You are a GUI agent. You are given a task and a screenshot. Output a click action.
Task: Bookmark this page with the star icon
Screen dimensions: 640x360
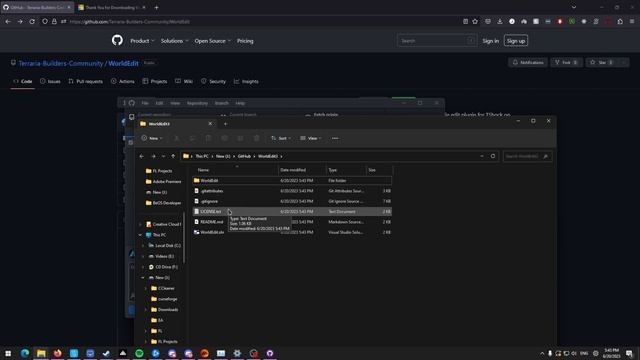coord(475,22)
